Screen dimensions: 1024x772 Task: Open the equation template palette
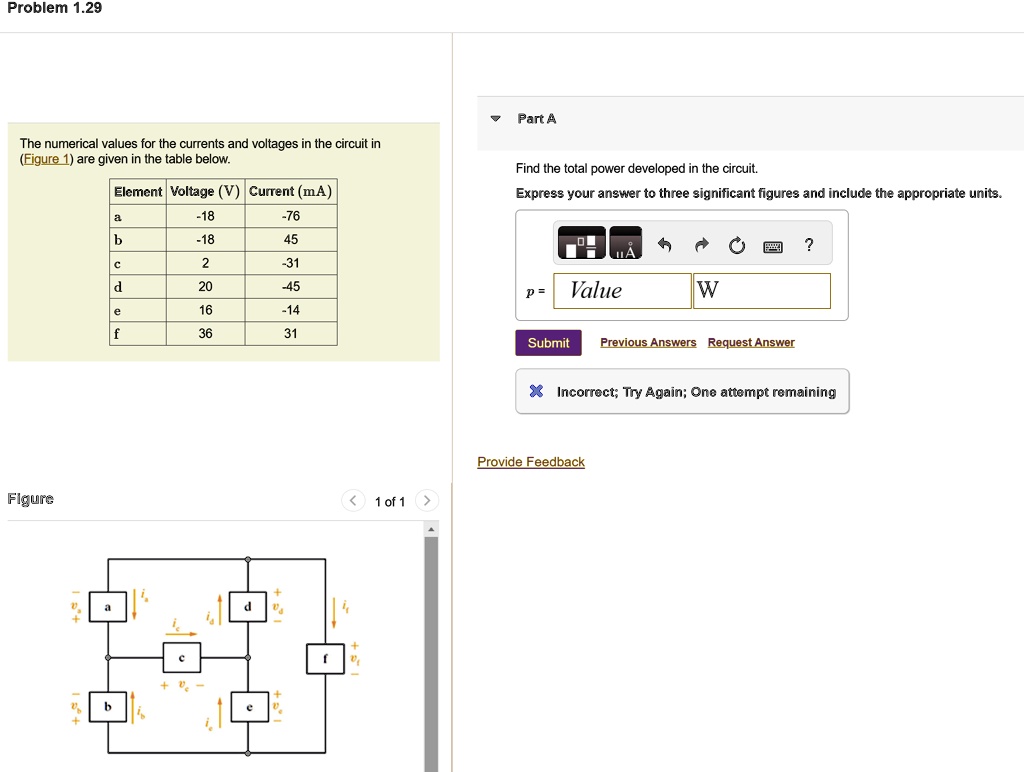(x=582, y=242)
